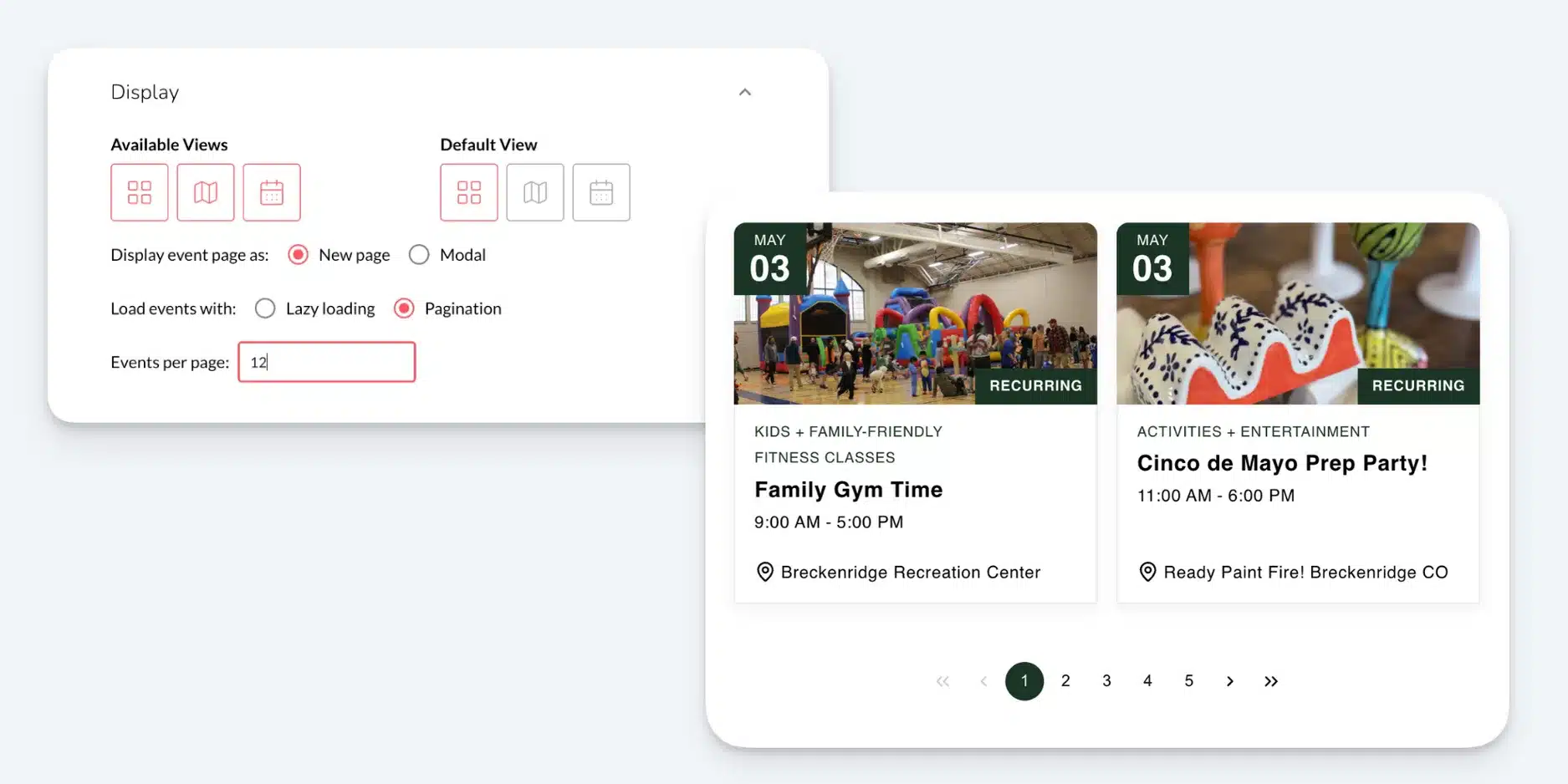Viewport: 1568px width, 784px height.
Task: Click the Breckenridge Recreation Center location text
Action: click(911, 573)
